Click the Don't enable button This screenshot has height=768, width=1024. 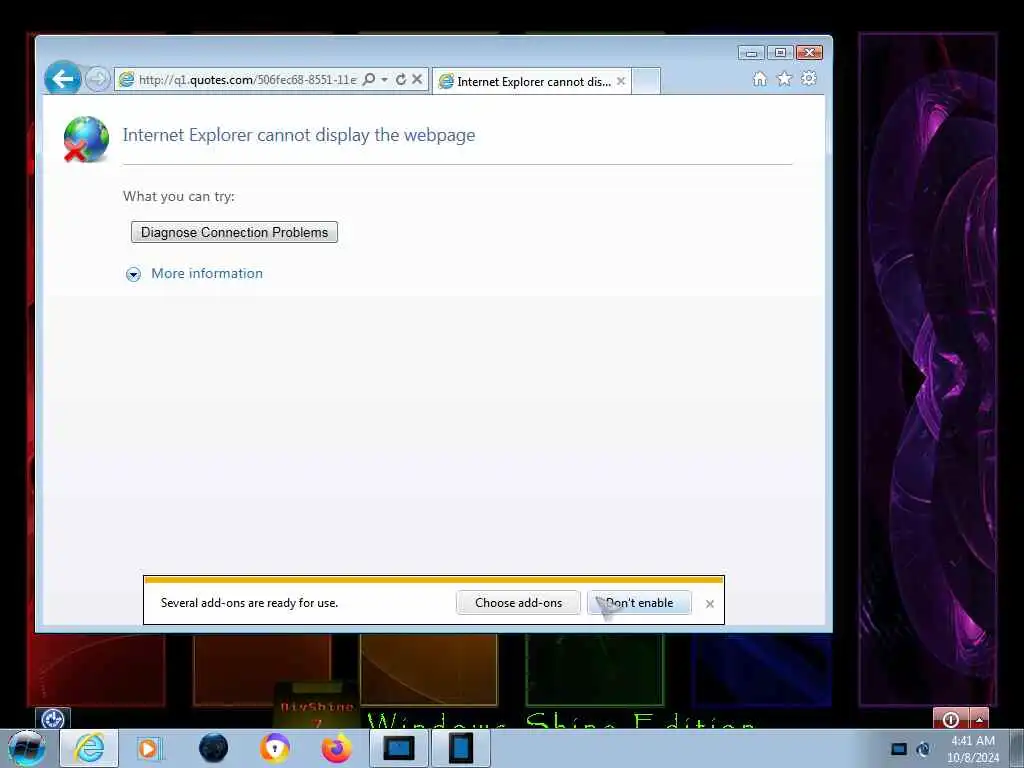[x=639, y=603]
